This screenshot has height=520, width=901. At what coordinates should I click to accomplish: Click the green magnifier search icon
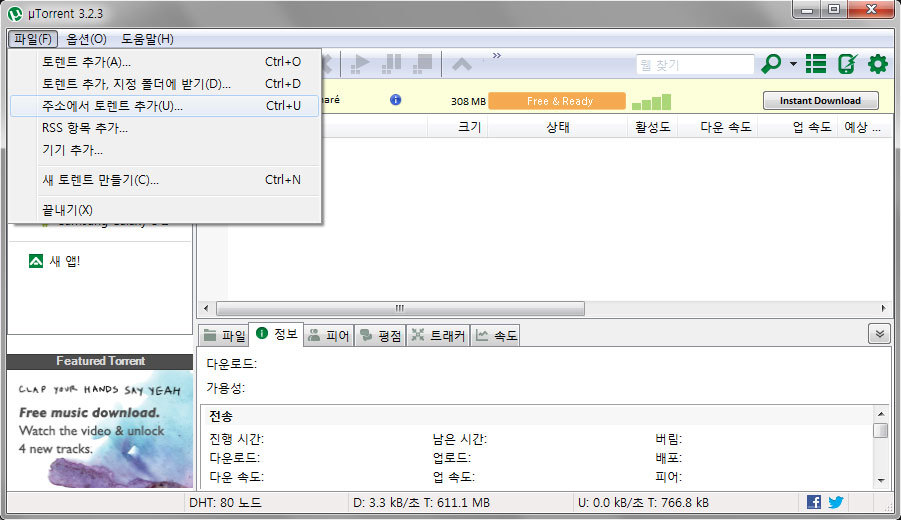(771, 64)
